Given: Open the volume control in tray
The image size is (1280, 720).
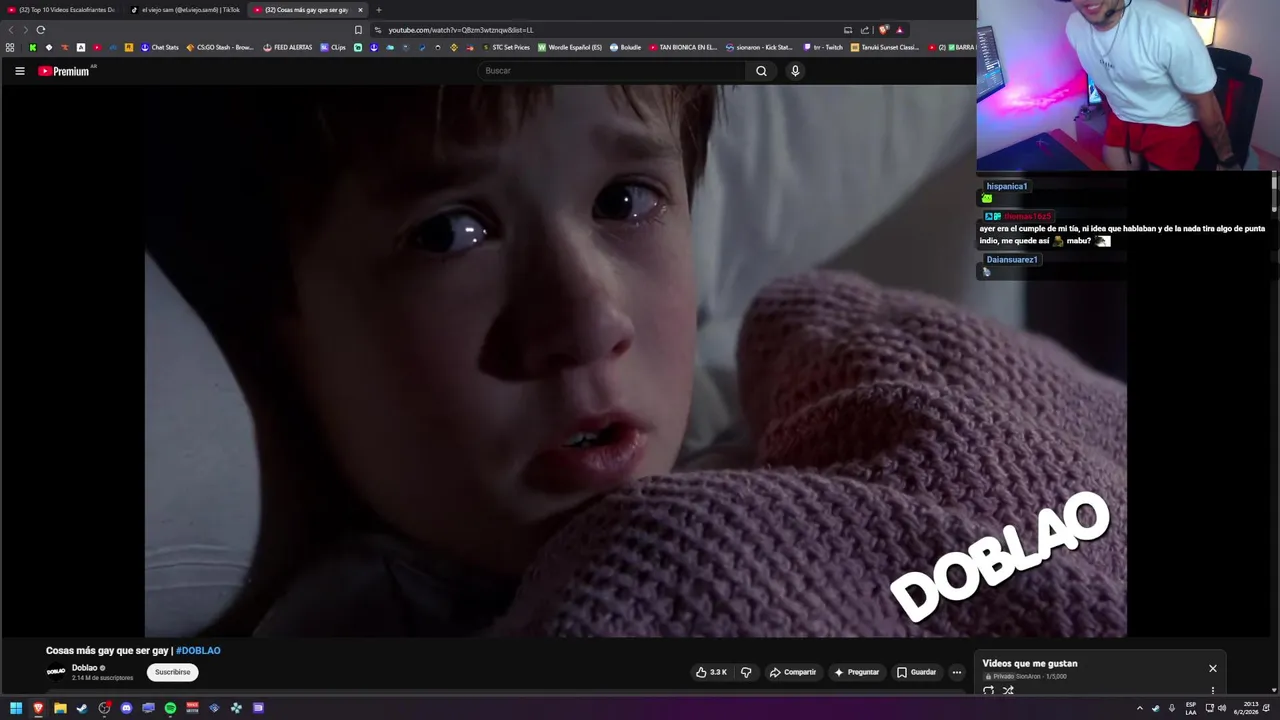Looking at the screenshot, I should [x=1222, y=708].
